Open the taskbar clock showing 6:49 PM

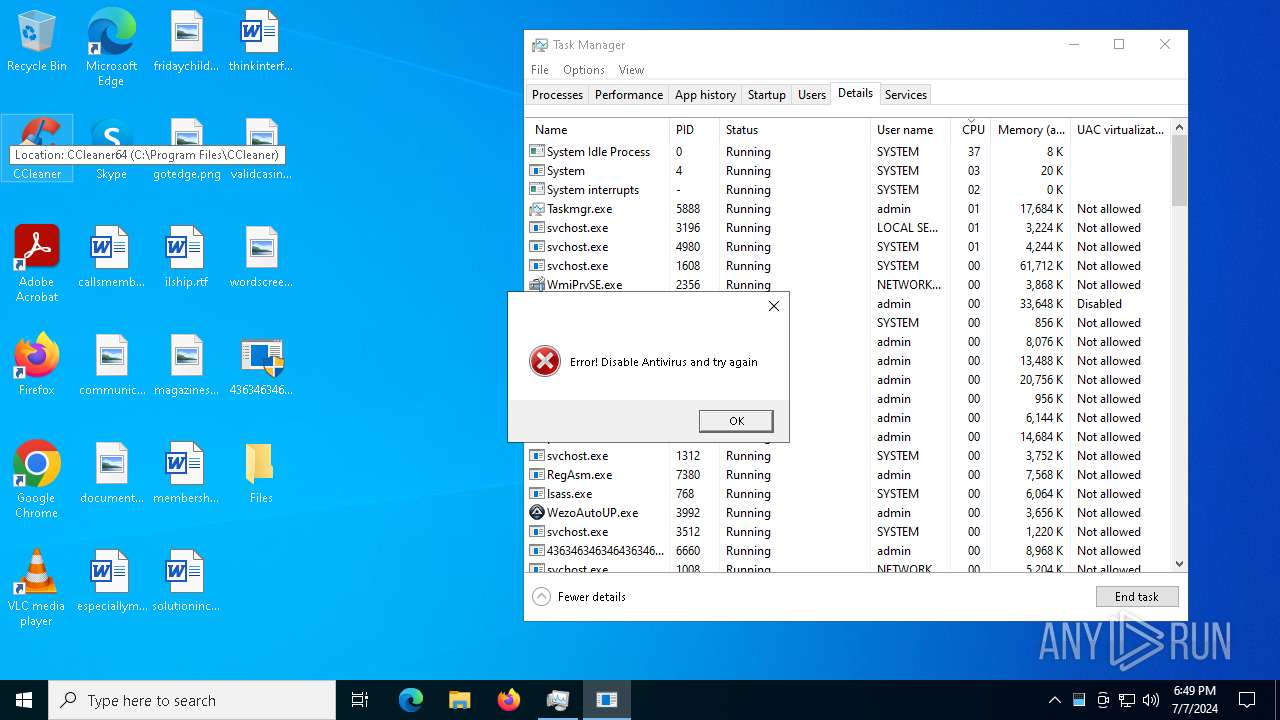click(1195, 700)
